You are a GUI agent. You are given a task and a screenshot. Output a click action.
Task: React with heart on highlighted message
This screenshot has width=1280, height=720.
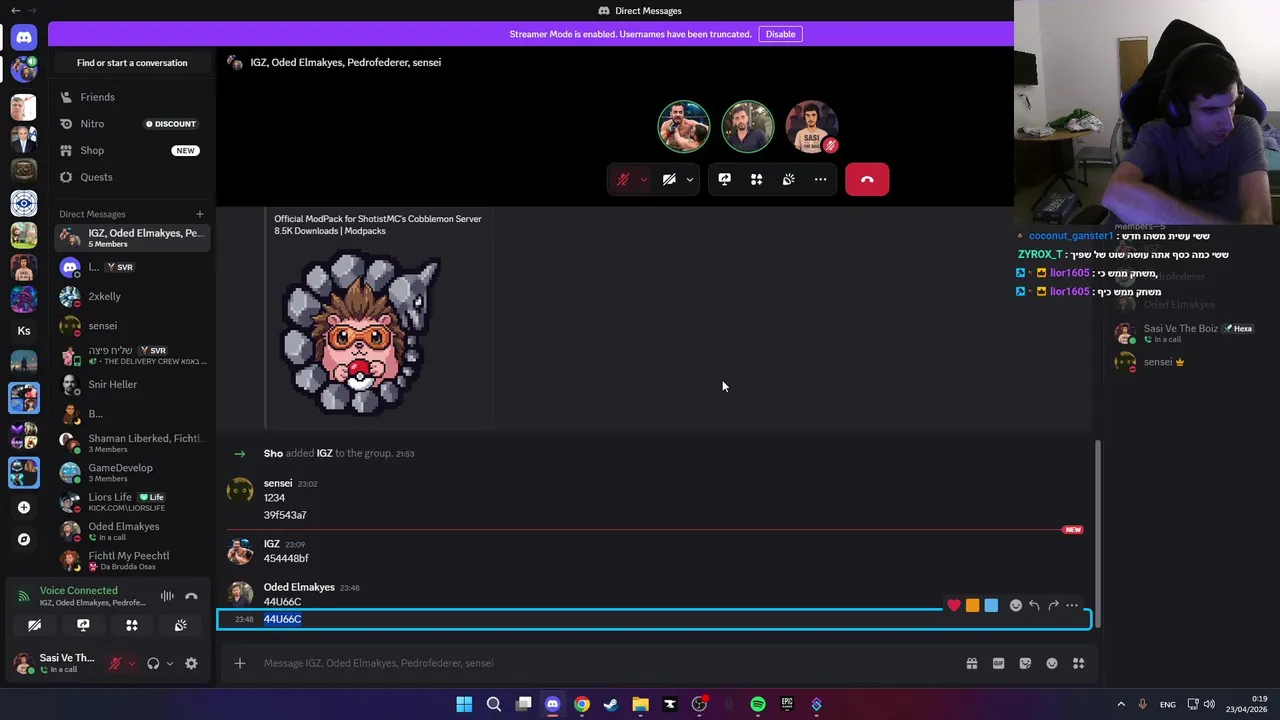coord(954,605)
